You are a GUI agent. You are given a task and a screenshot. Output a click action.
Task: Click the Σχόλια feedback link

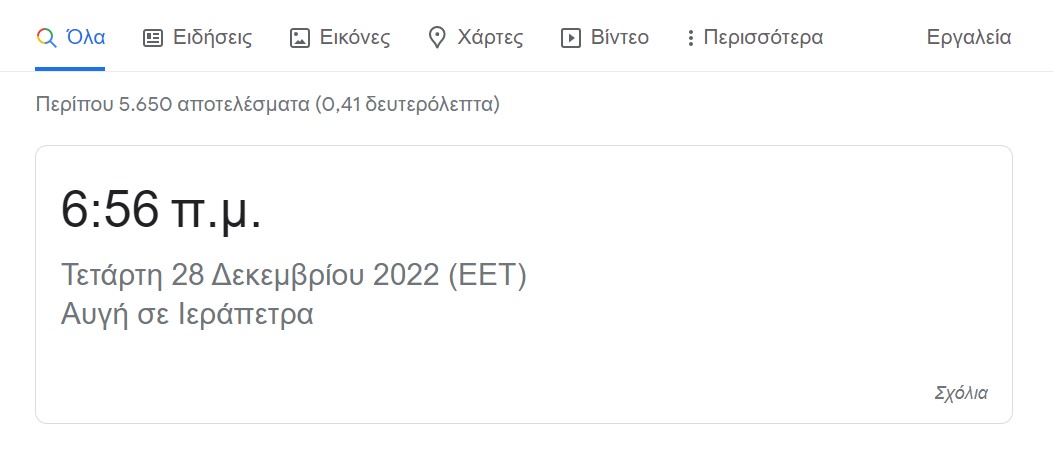[x=960, y=393]
